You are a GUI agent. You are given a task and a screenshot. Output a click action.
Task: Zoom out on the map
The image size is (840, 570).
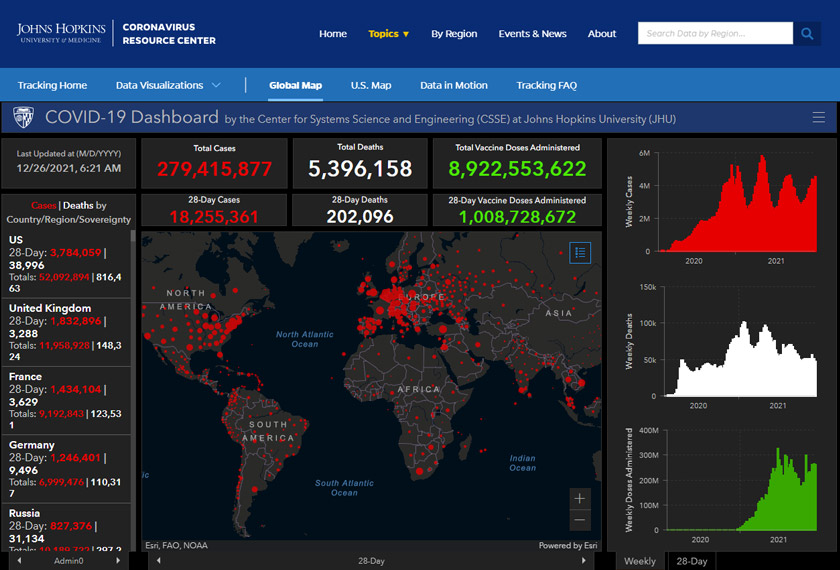point(580,520)
